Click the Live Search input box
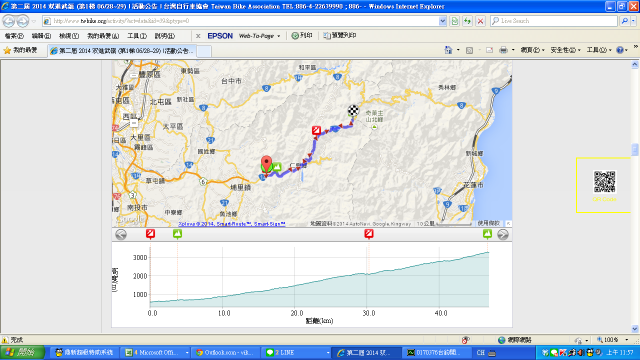This screenshot has height=360, width=640. tap(554, 21)
